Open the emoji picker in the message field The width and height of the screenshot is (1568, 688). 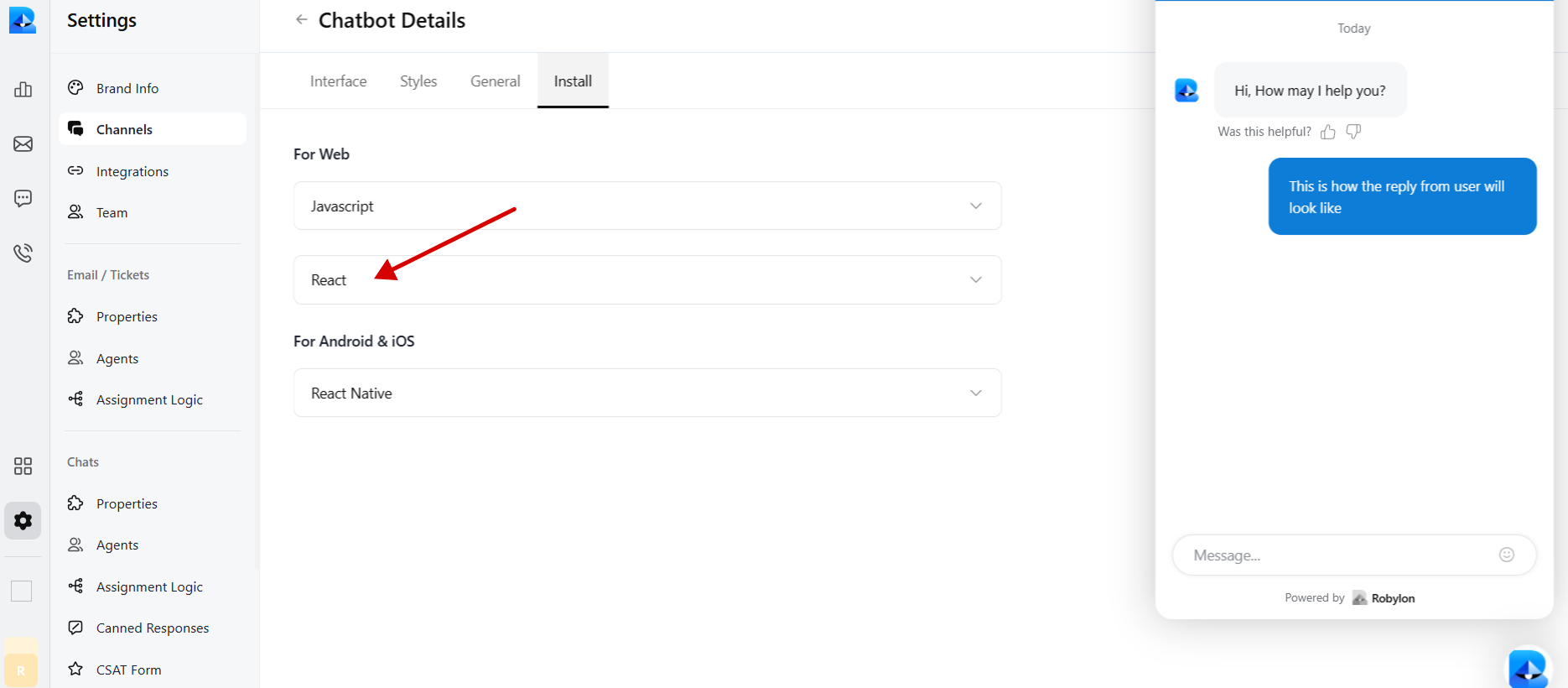[x=1507, y=555]
